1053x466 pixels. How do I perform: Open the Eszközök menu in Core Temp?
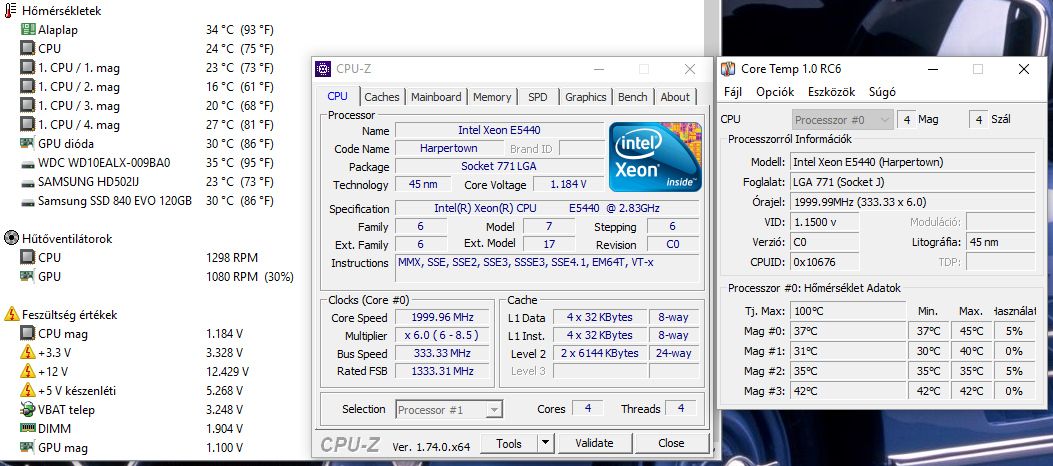[831, 92]
